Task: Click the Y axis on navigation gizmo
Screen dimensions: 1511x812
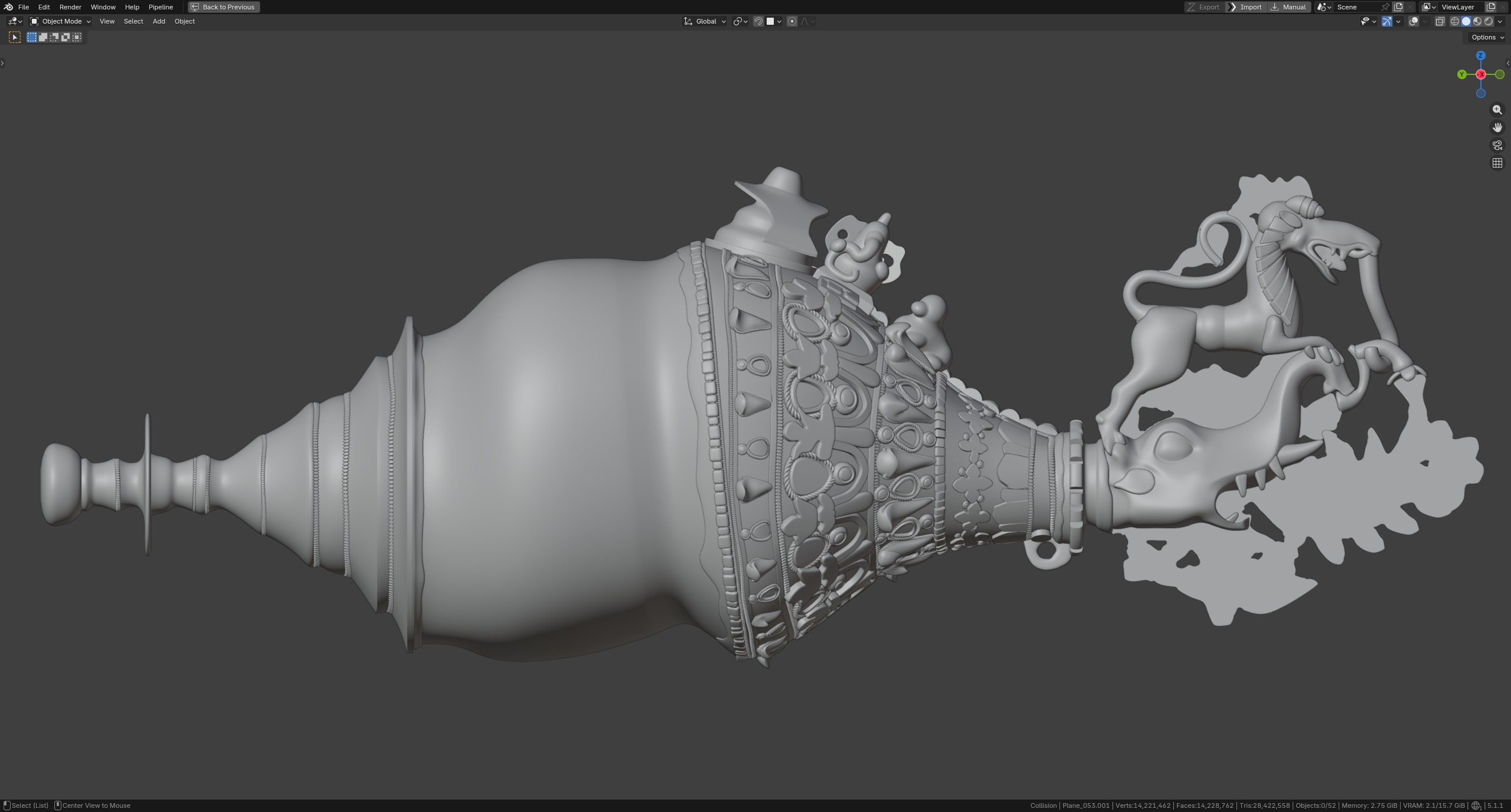Action: pos(1461,74)
